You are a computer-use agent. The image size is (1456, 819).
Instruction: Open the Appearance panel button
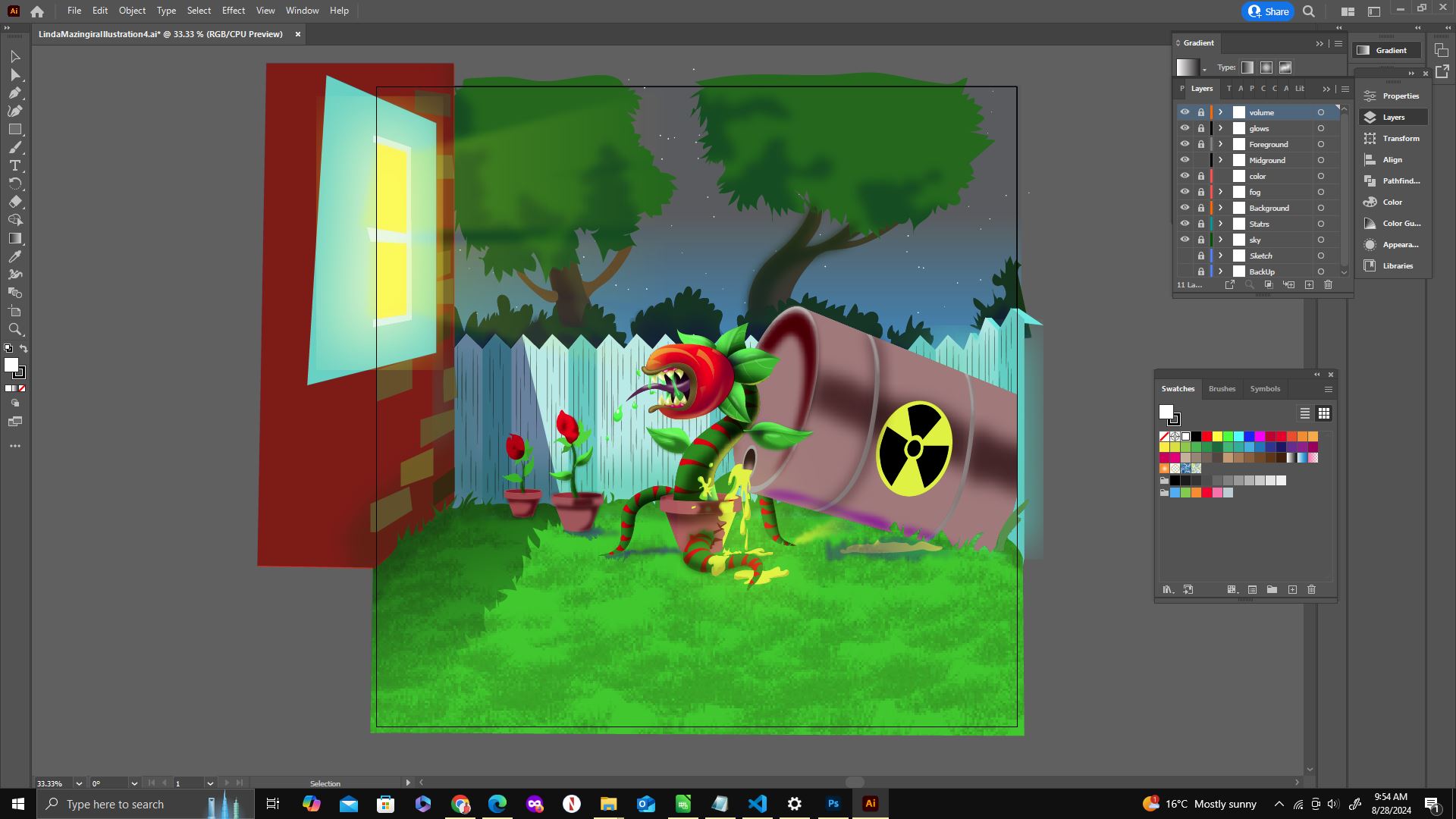pos(1393,245)
